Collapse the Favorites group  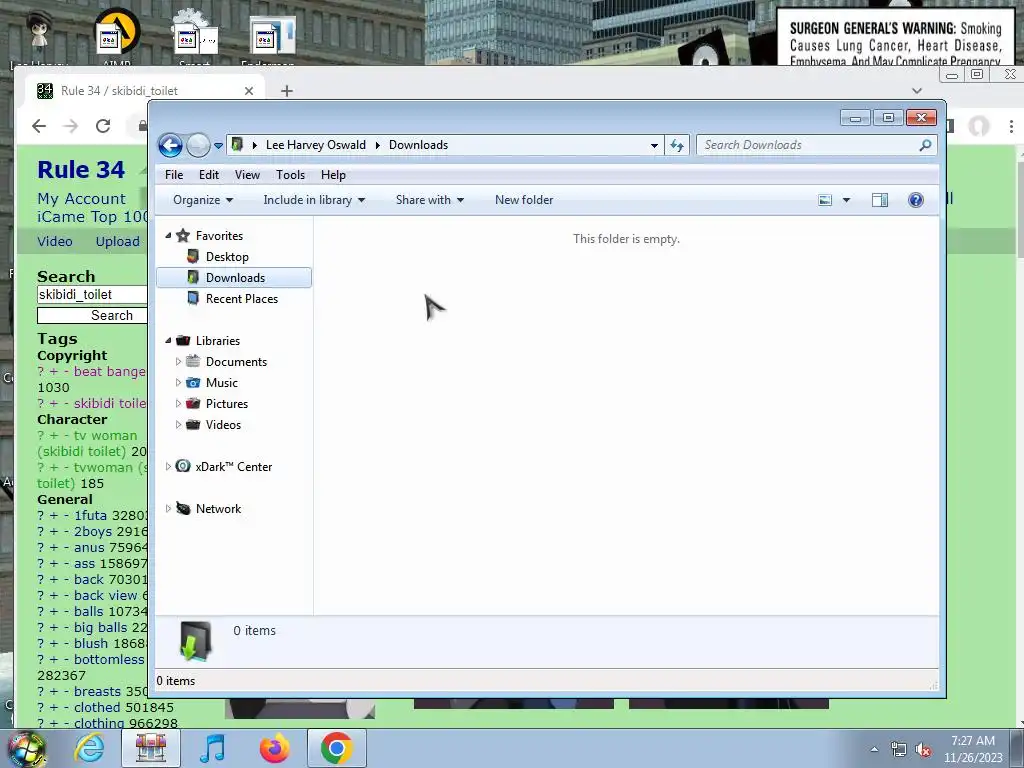coord(168,236)
